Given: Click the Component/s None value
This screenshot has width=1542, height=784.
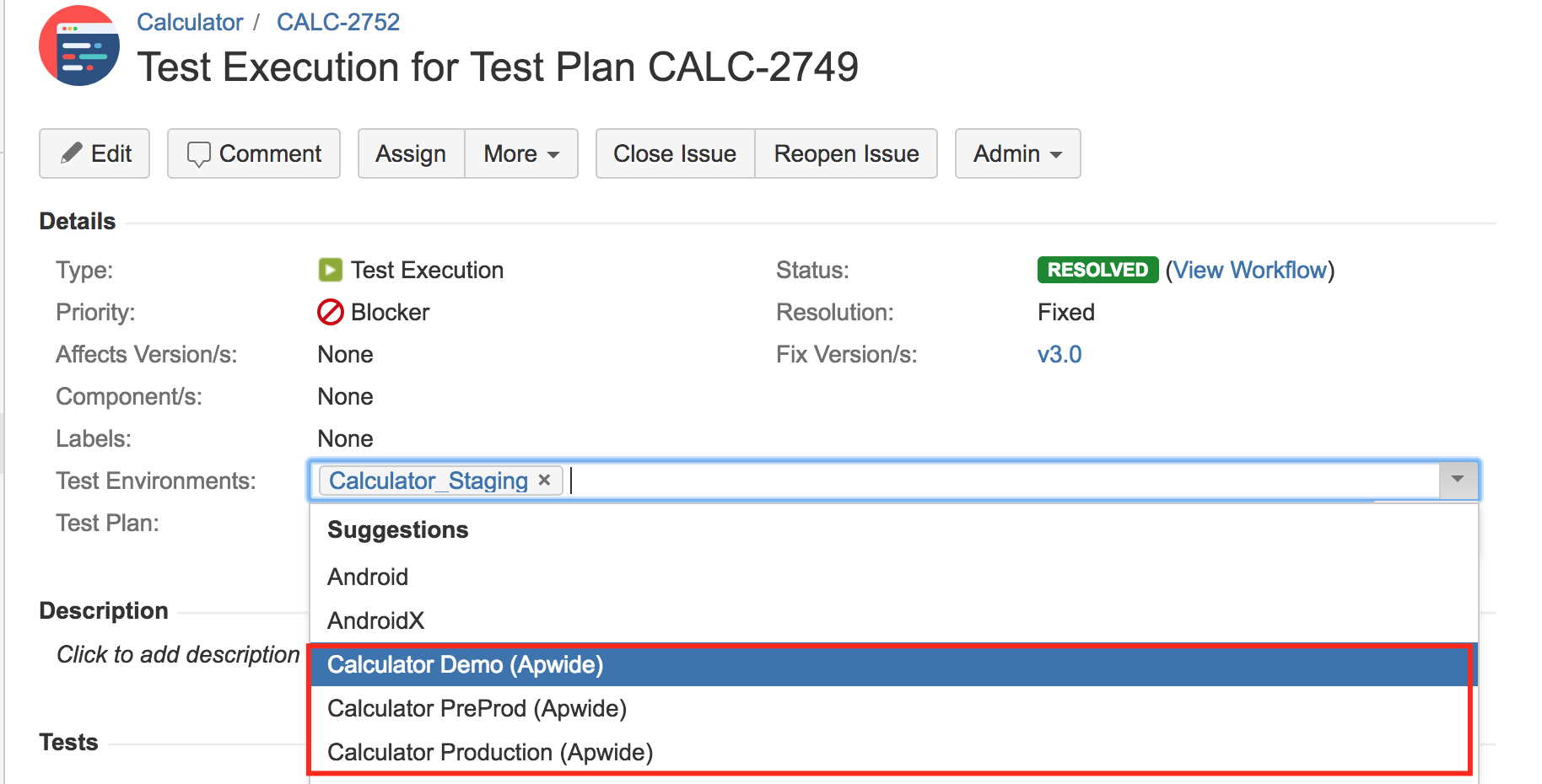Looking at the screenshot, I should [x=345, y=396].
